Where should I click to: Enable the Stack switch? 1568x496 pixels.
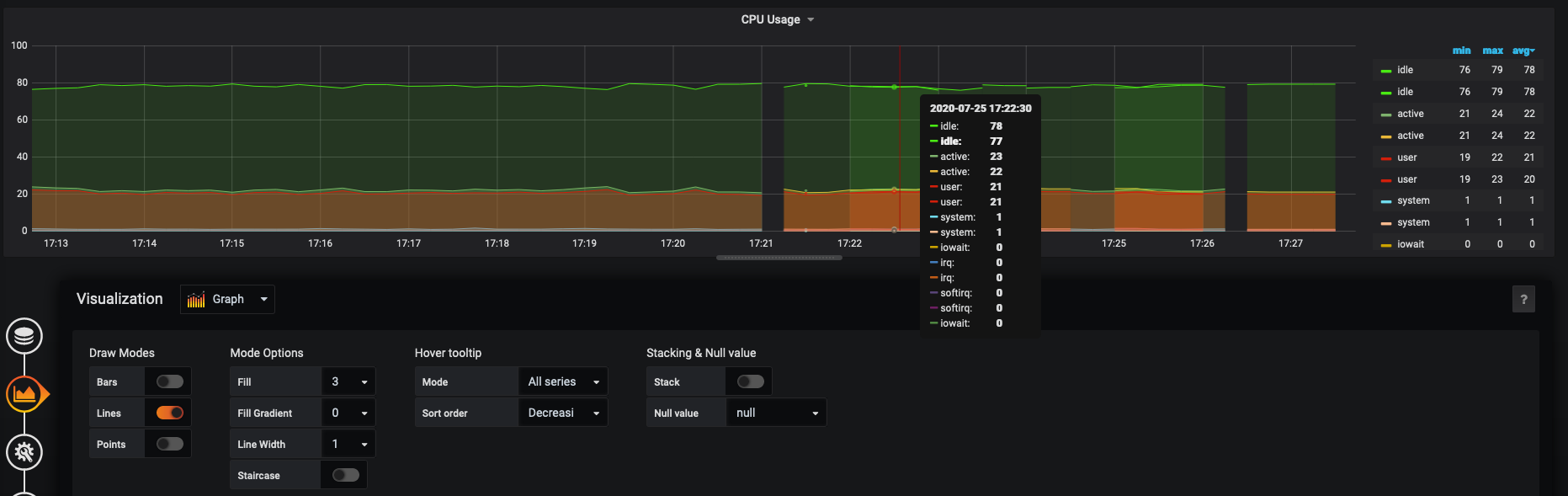tap(750, 381)
